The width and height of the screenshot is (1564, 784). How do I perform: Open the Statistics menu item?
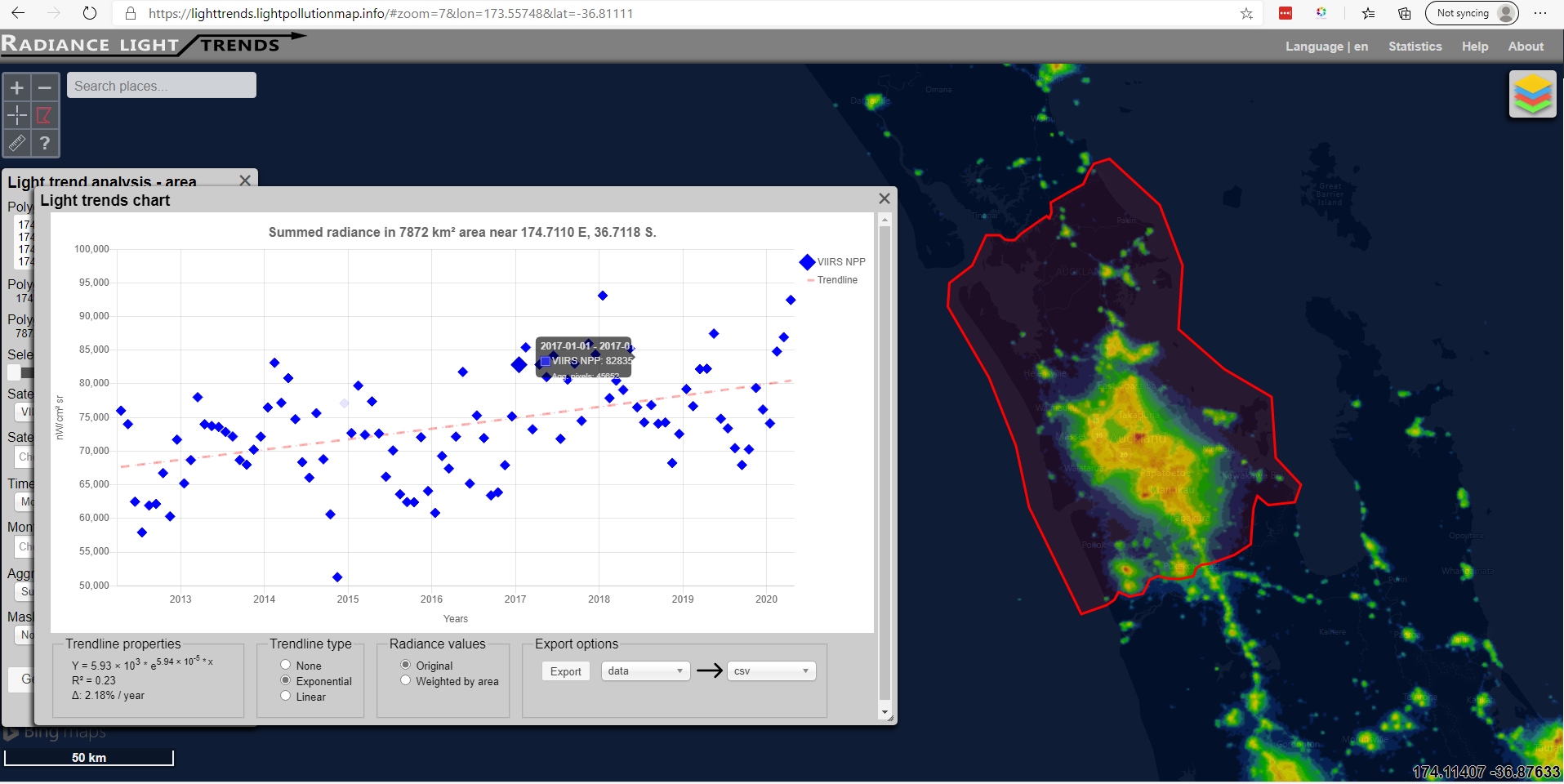point(1415,47)
